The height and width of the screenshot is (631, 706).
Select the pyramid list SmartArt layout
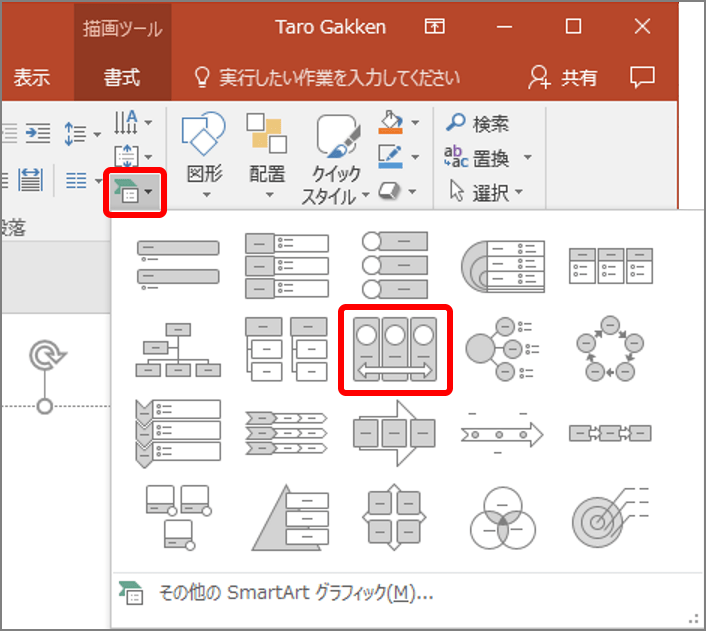[x=287, y=519]
